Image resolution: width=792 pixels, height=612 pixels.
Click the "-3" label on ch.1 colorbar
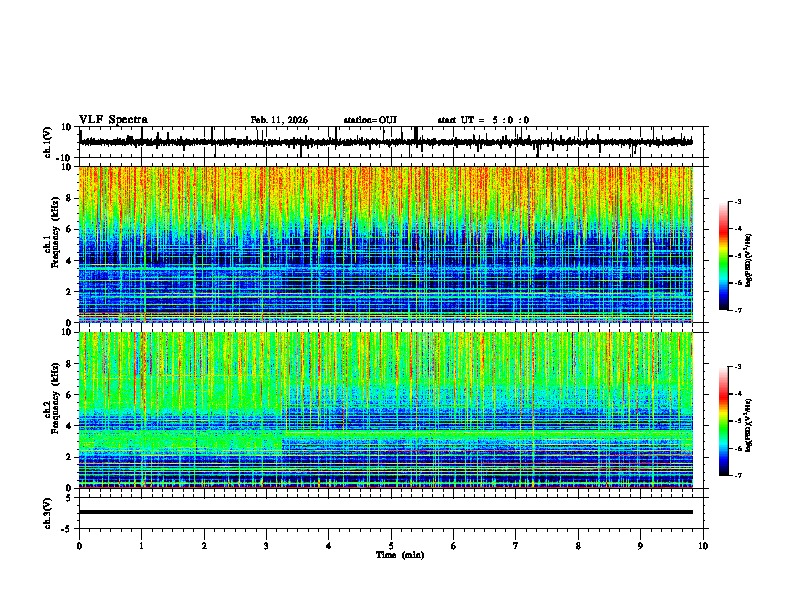click(x=738, y=202)
